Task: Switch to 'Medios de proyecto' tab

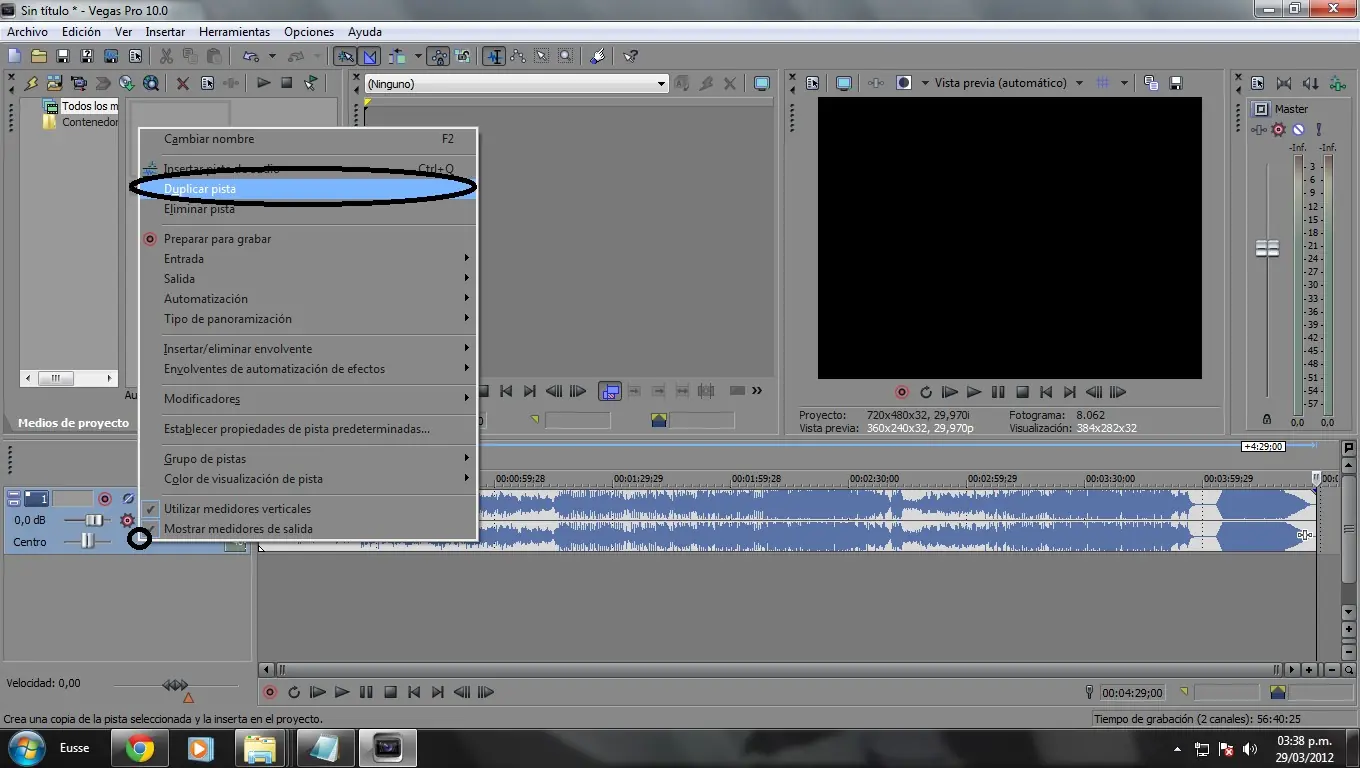Action: coord(73,423)
